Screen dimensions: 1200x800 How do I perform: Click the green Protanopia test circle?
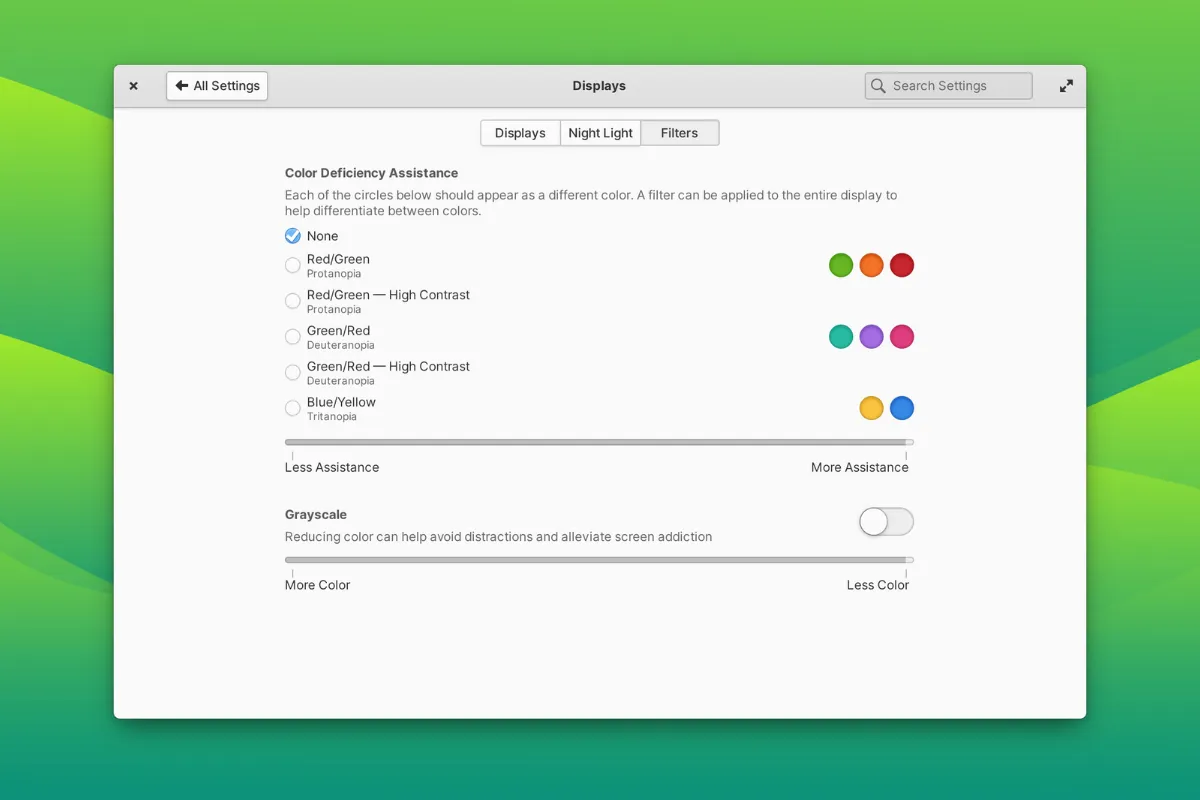[x=841, y=265]
